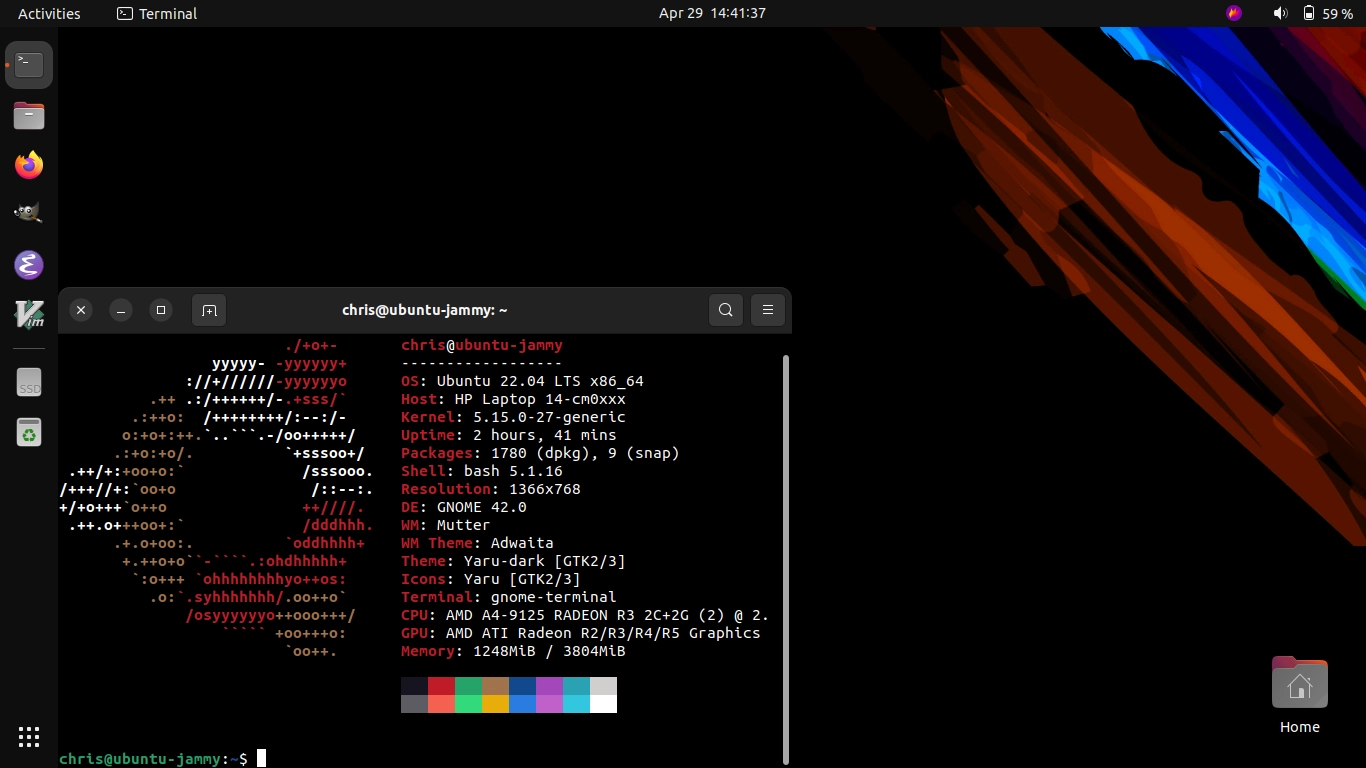Click the 'Host: HP Laptop 14-cm0xxx' line
The image size is (1366, 768).
click(513, 399)
